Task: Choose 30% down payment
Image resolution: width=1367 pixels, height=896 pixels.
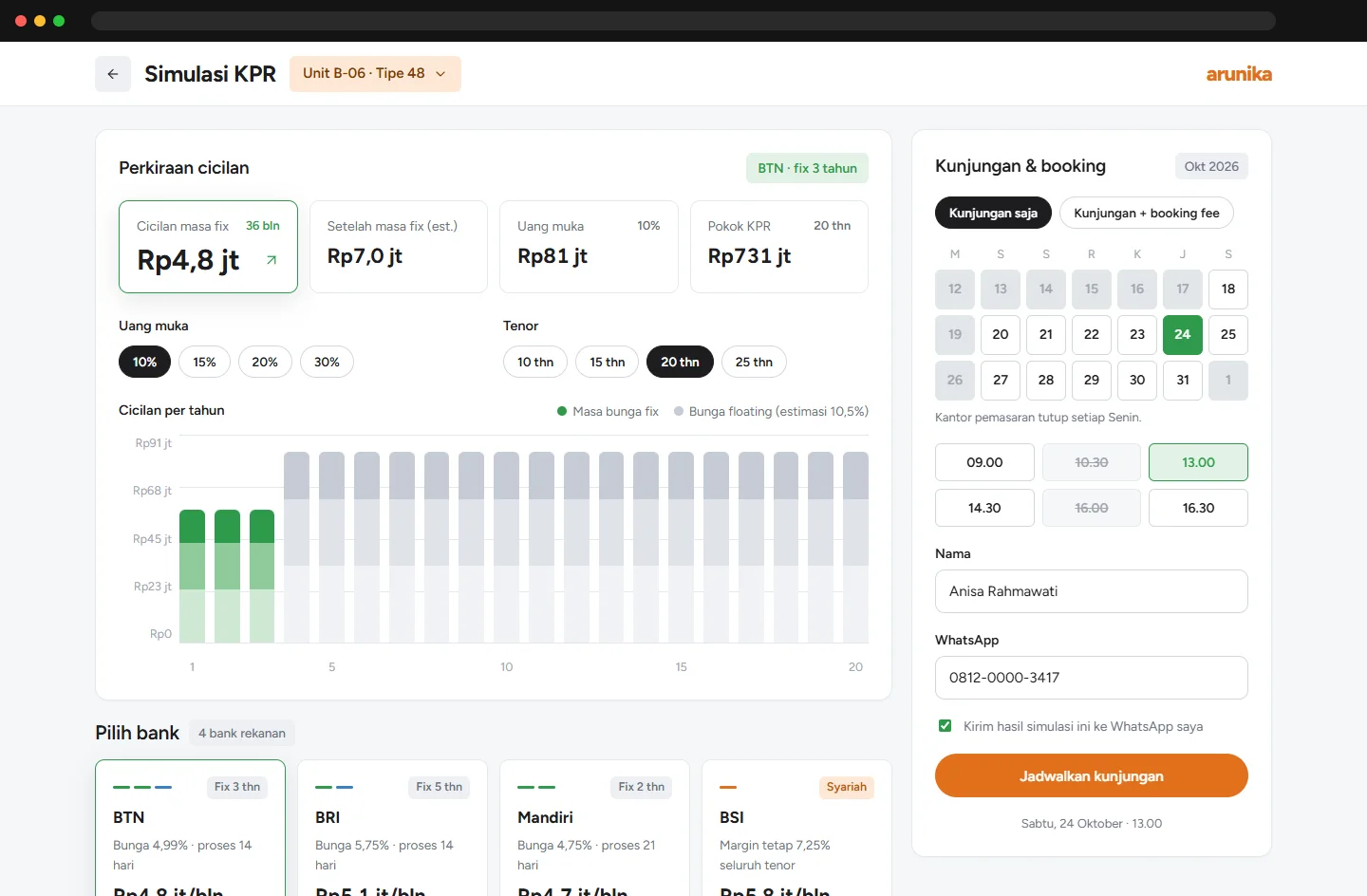Action: click(327, 362)
